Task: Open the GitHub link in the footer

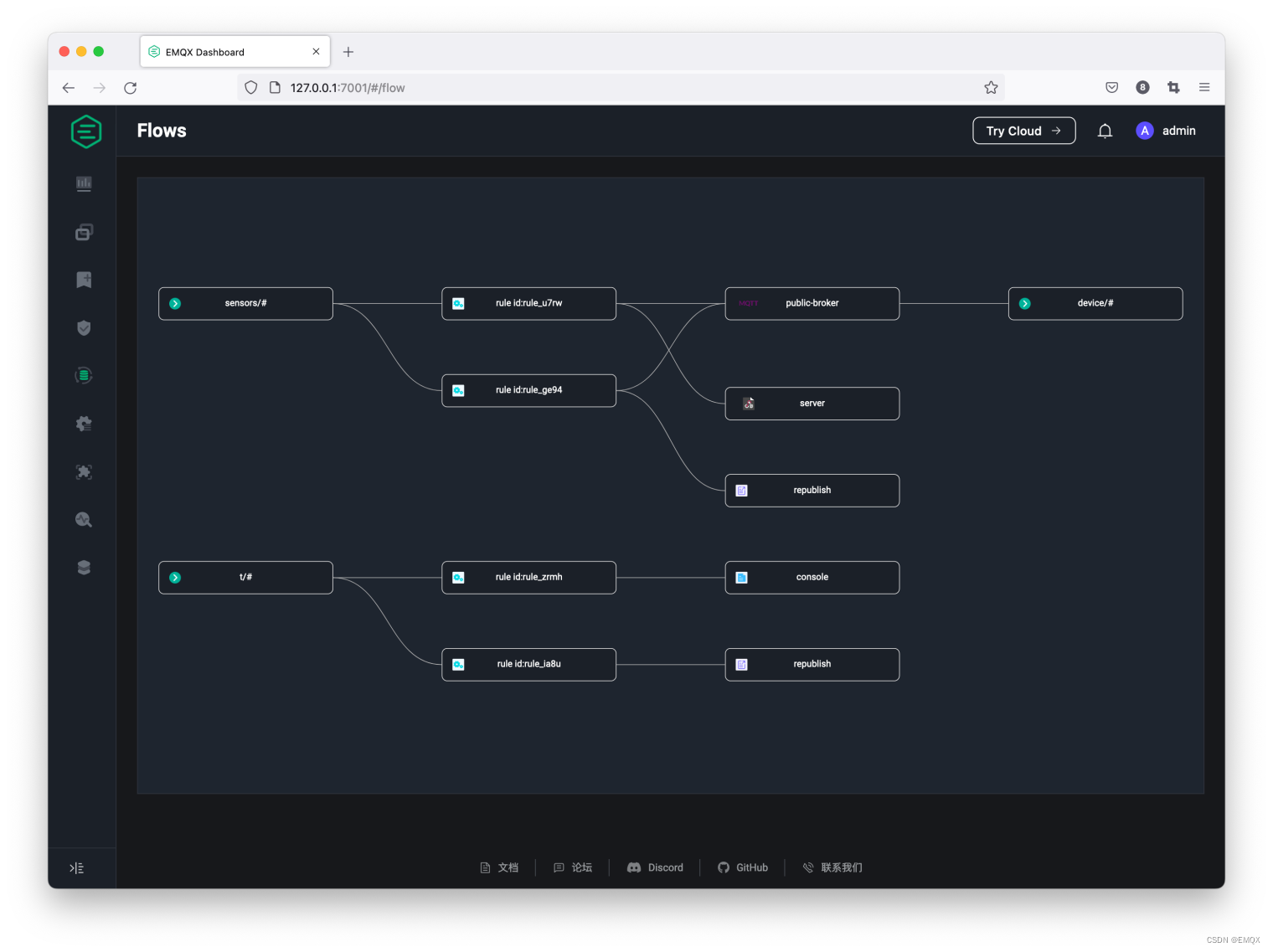Action: tap(743, 867)
